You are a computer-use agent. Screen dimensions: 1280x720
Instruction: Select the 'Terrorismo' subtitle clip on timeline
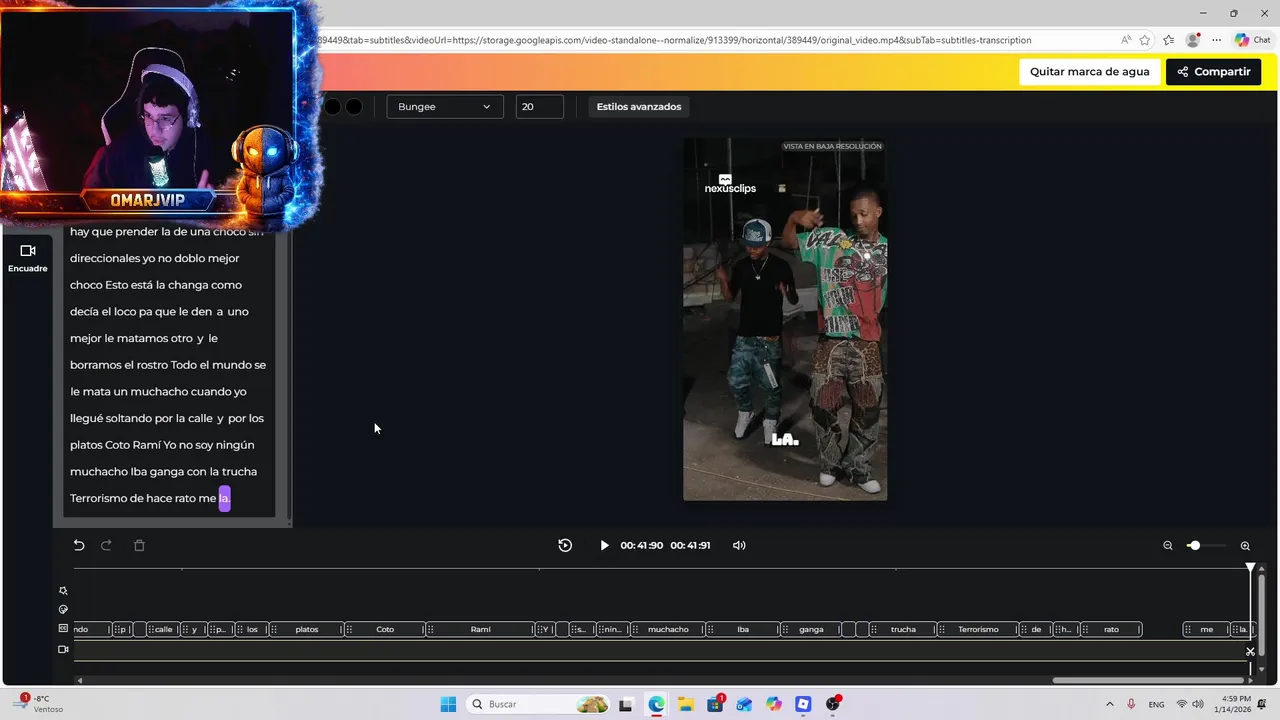[978, 629]
